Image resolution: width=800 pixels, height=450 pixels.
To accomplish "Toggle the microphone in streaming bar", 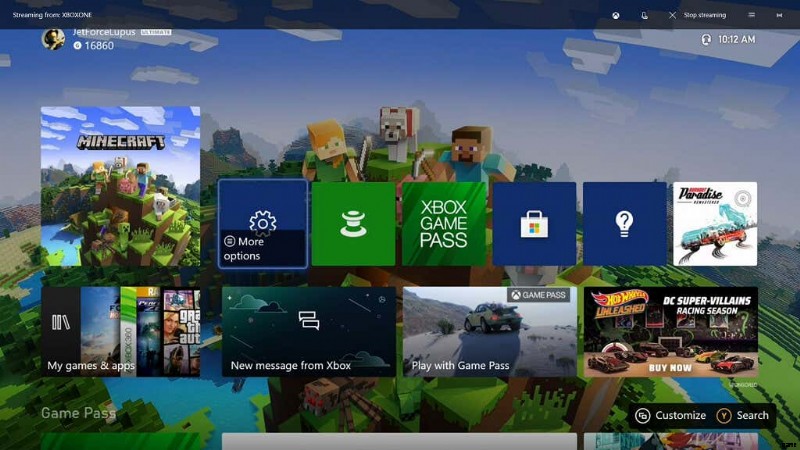I will coord(644,15).
